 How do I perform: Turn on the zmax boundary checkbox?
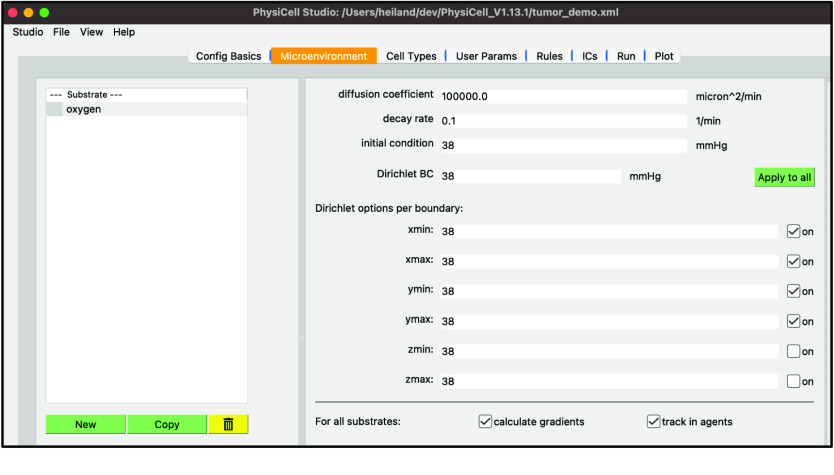tap(793, 382)
